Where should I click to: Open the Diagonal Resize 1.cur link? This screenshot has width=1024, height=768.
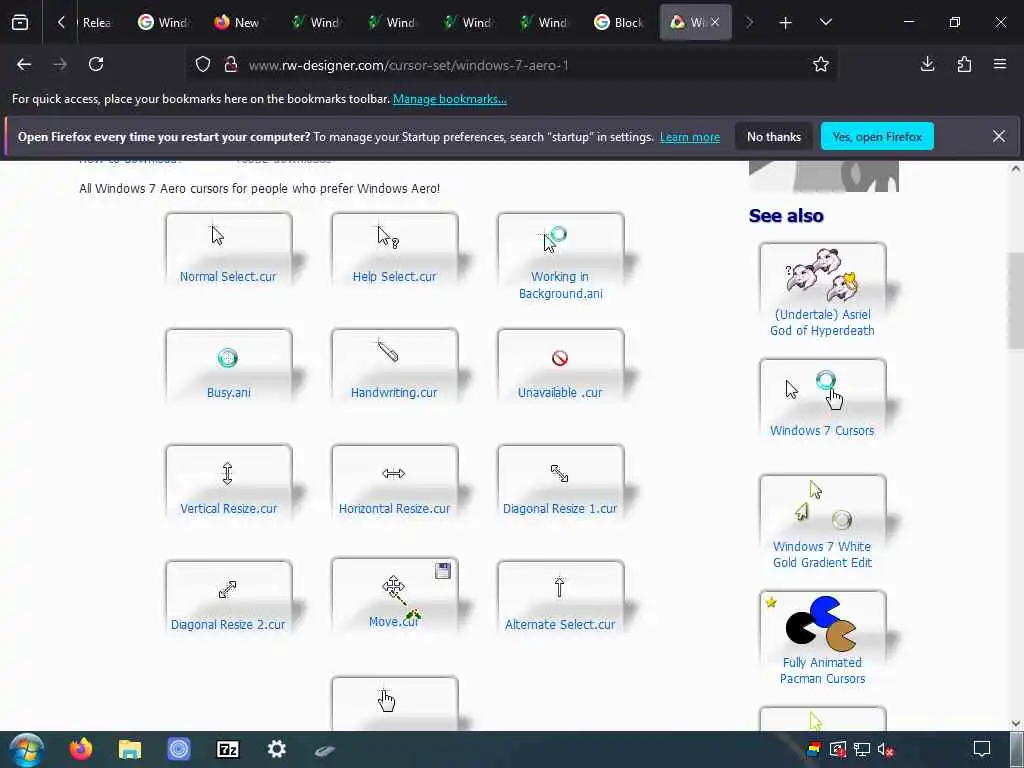(560, 508)
